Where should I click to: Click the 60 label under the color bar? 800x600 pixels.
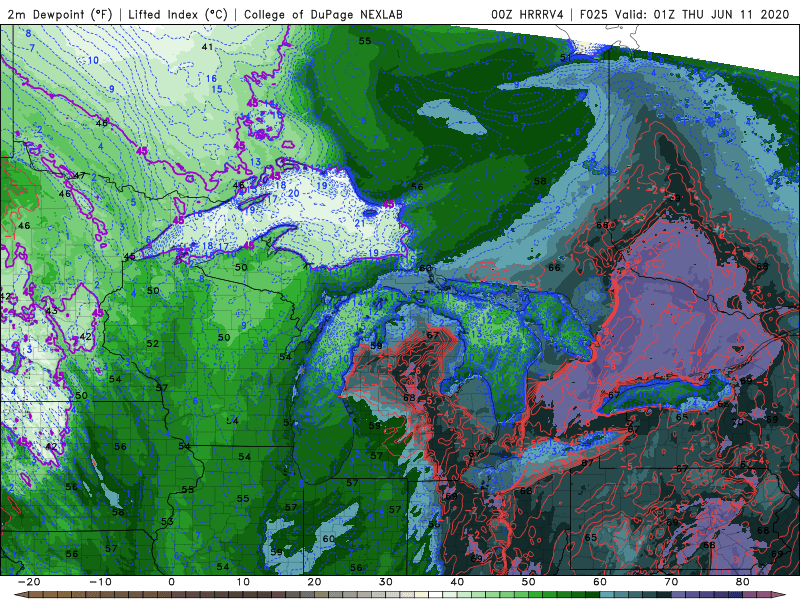(600, 582)
